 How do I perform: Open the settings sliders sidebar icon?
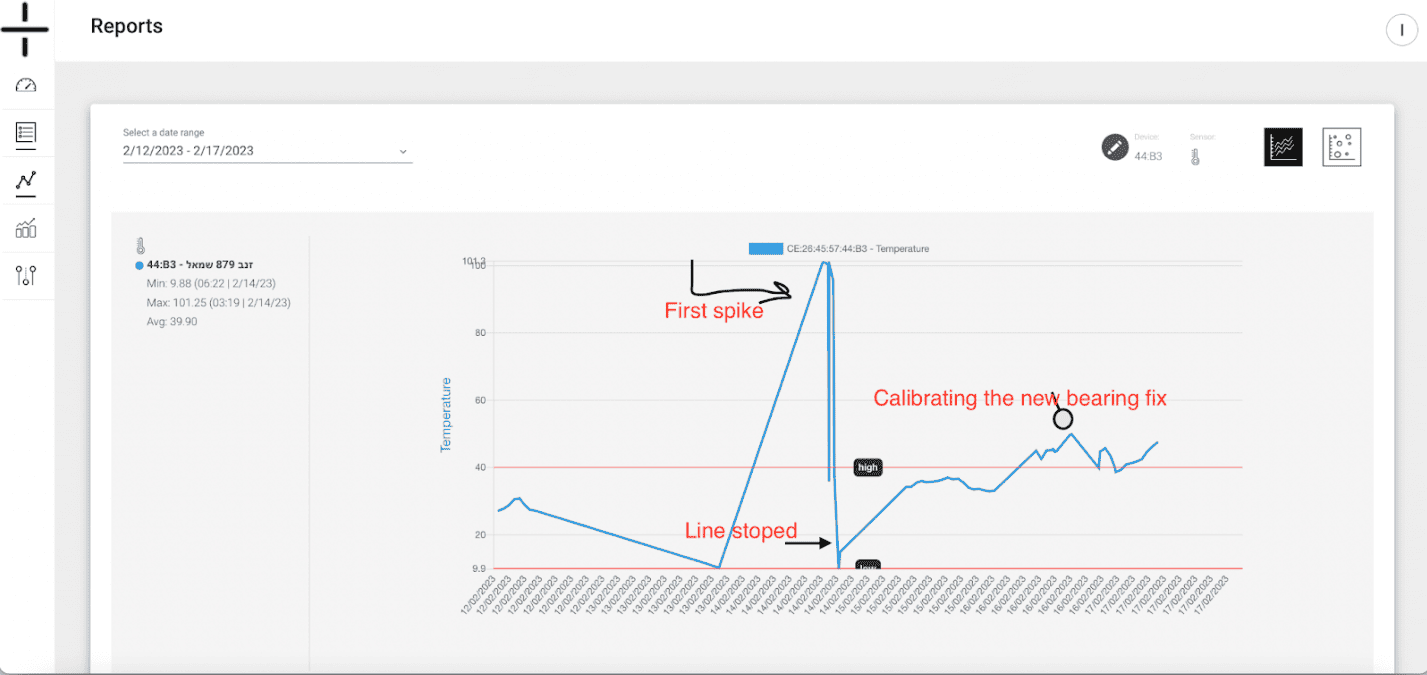click(26, 276)
